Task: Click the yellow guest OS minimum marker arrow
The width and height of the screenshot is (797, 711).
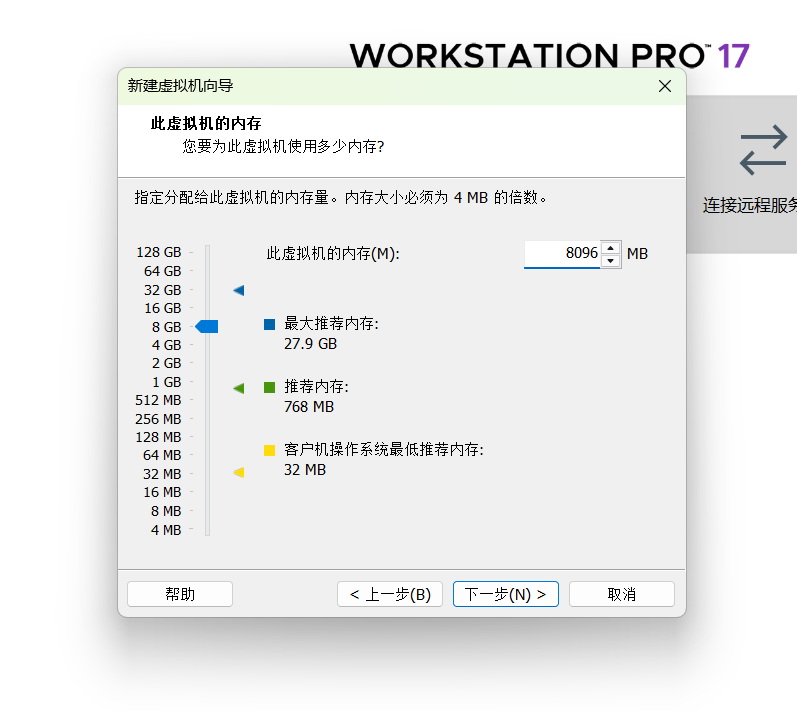Action: pyautogui.click(x=239, y=472)
